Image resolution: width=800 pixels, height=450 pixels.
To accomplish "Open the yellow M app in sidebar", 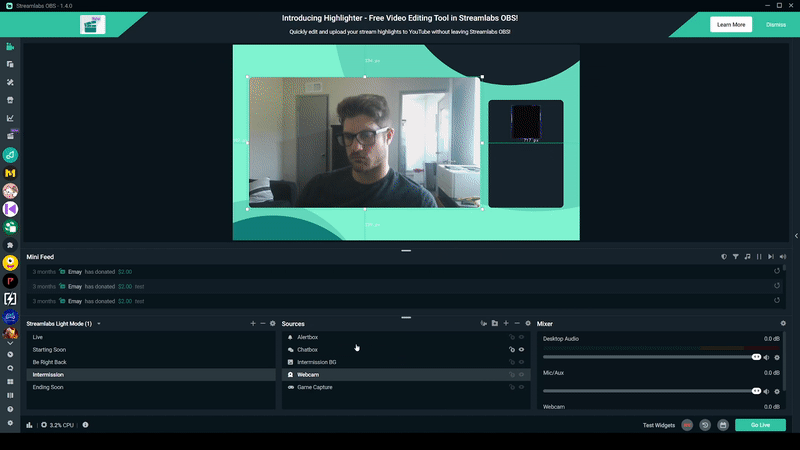I will tap(10, 173).
